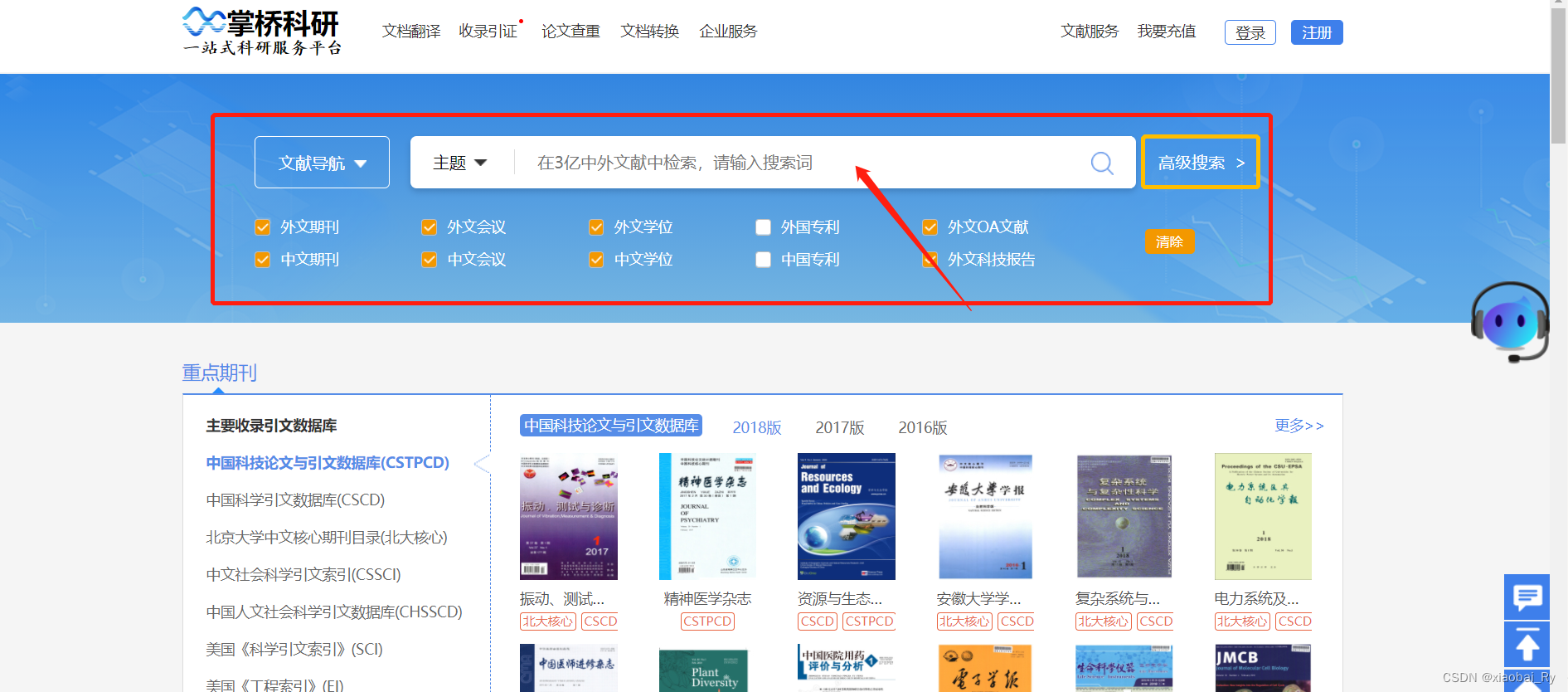Expand the 主题 search field dropdown
The width and height of the screenshot is (1568, 692).
(460, 163)
